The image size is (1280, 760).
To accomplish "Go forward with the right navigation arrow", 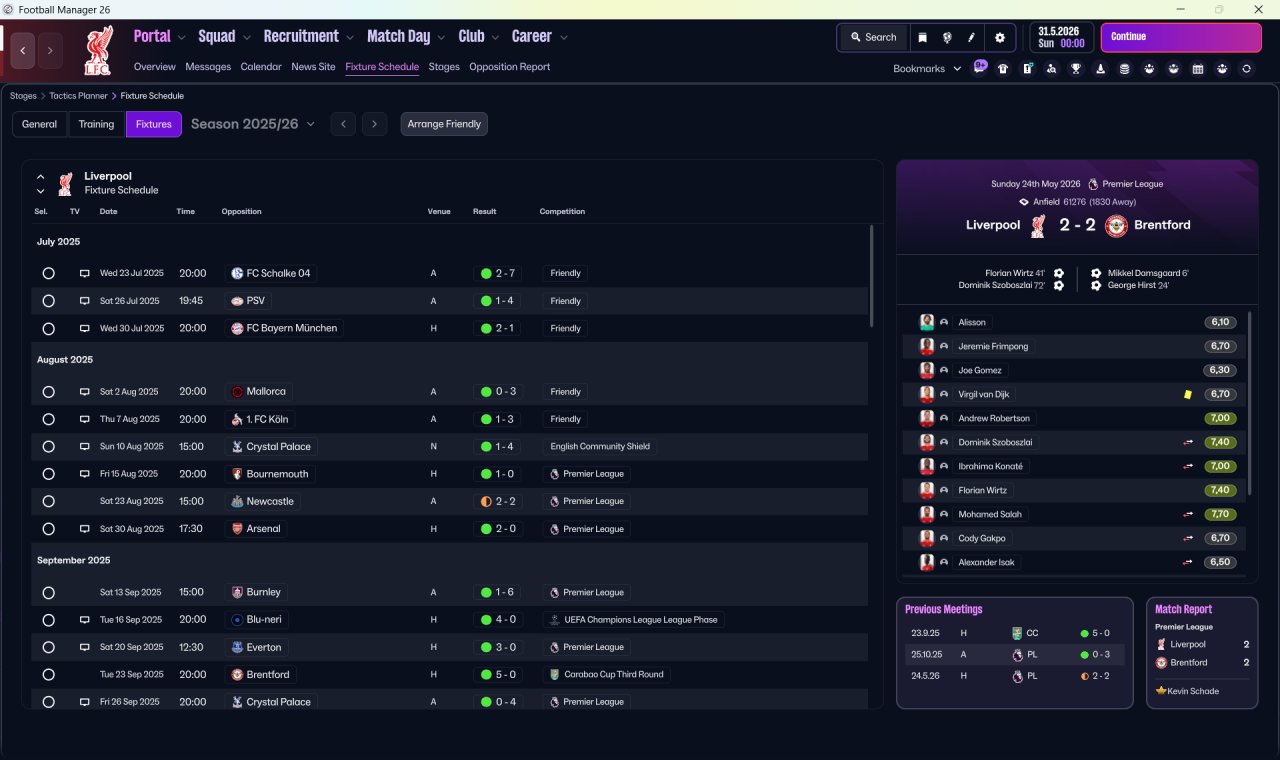I will pos(50,50).
